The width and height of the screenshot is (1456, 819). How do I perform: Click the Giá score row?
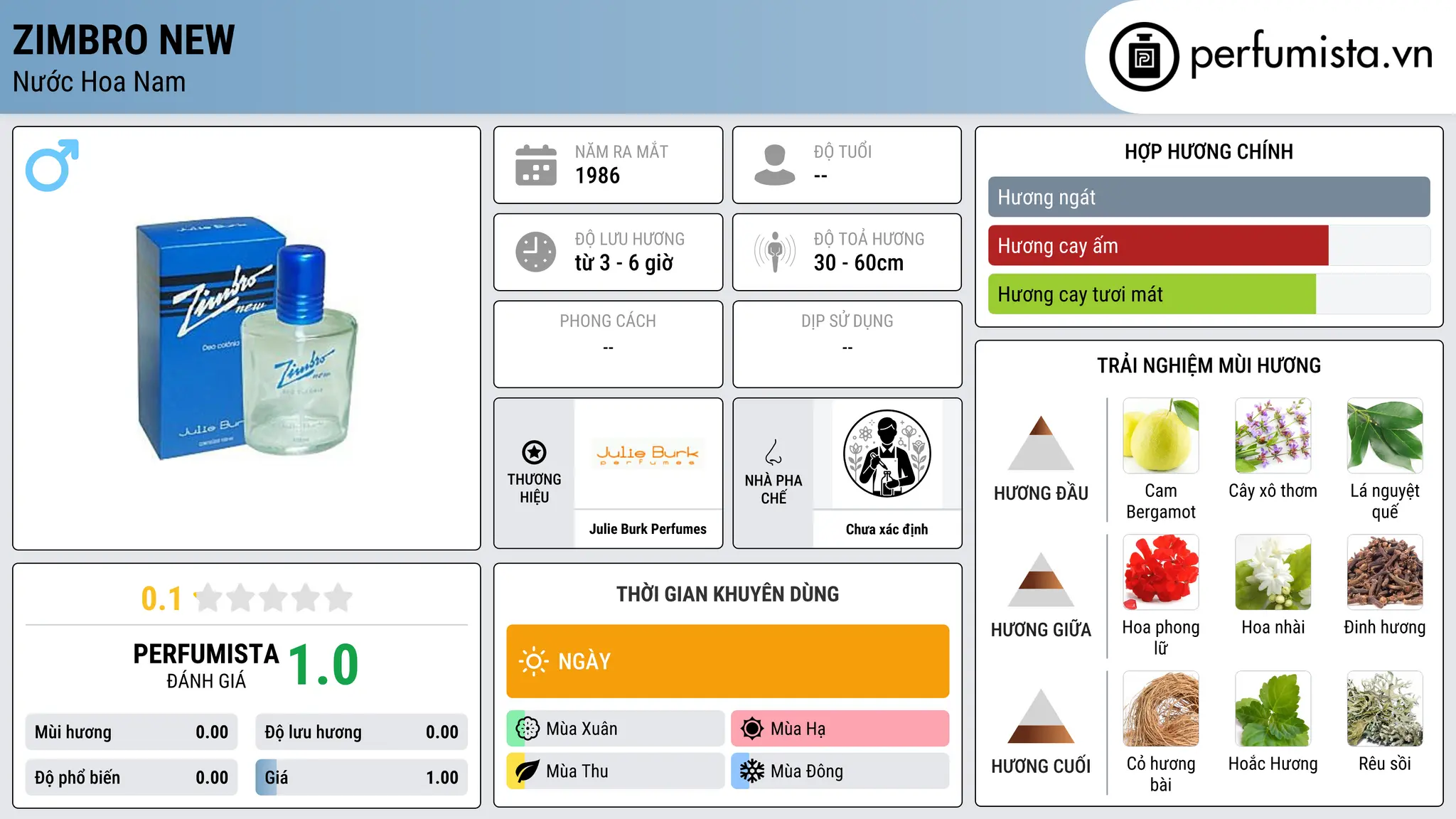click(361, 778)
